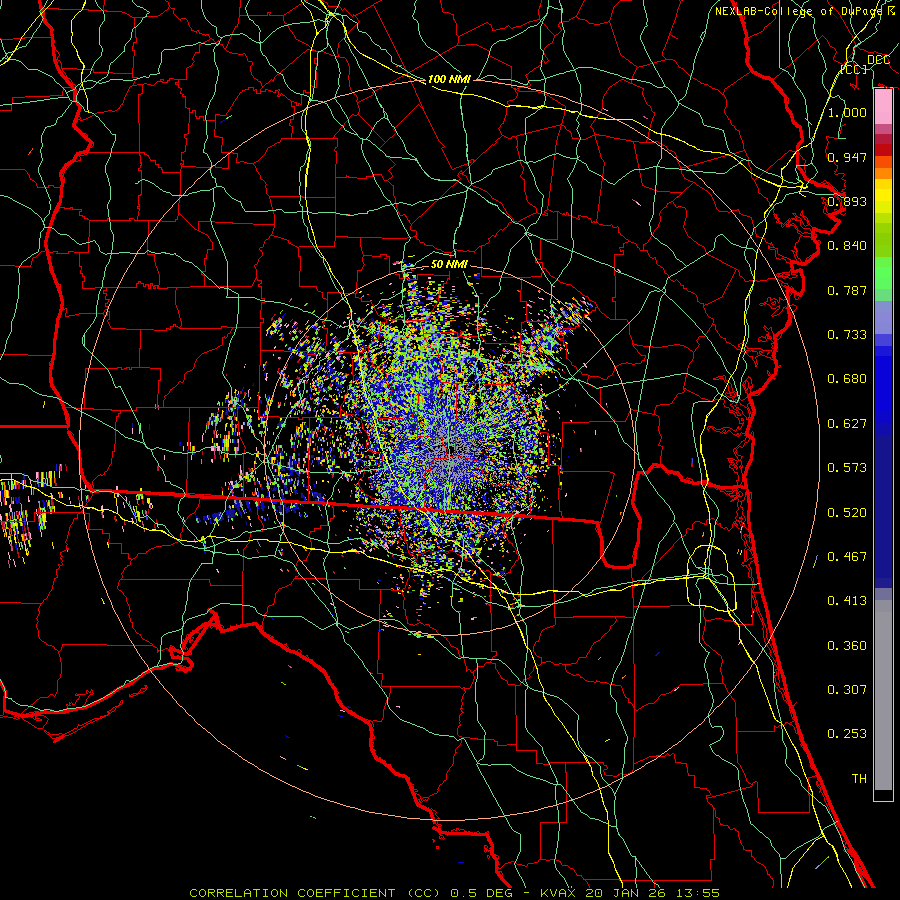
Task: Select the 0.253 legend value
Action: coord(847,734)
